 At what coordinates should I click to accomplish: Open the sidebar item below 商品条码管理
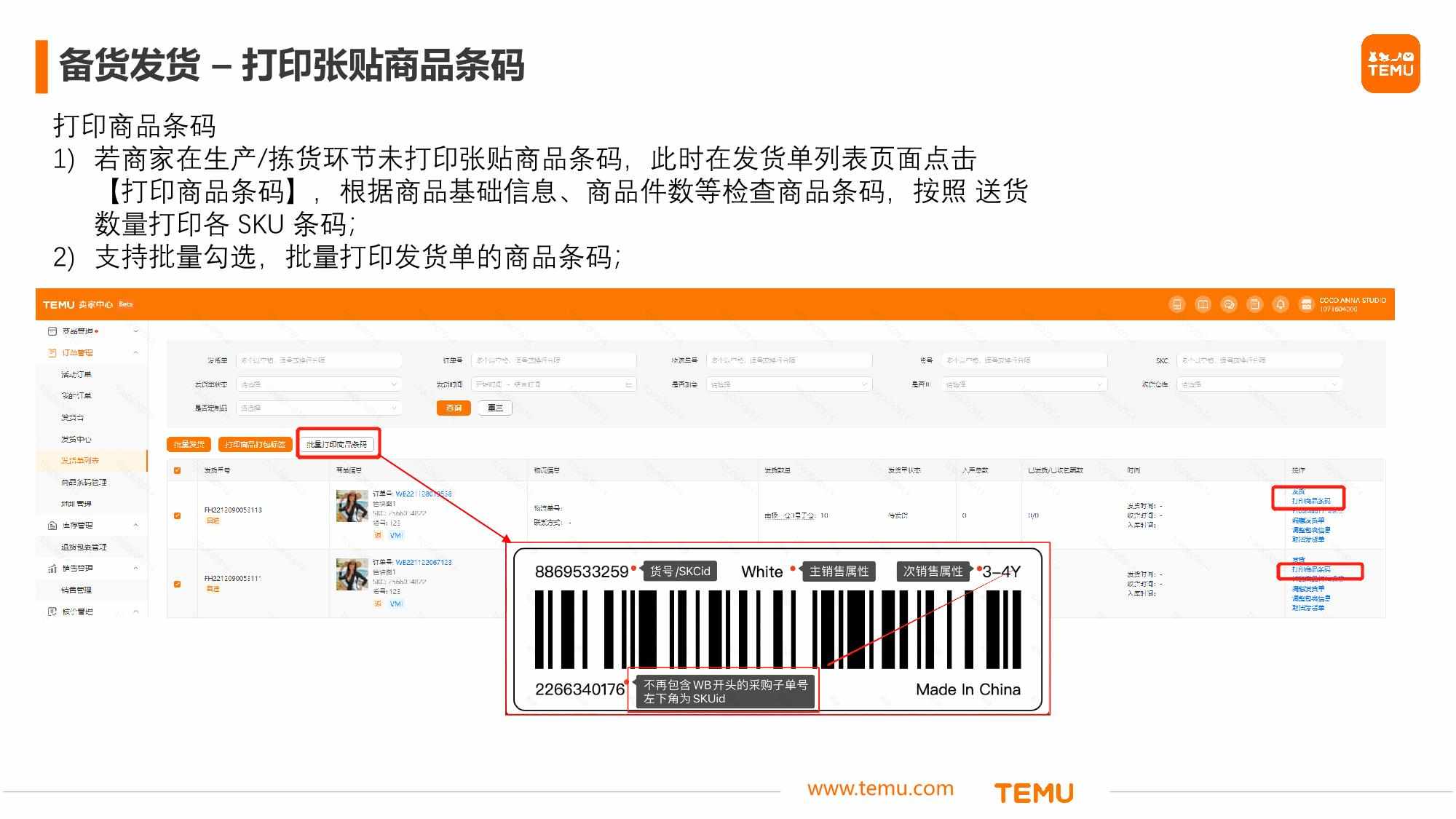point(76,504)
